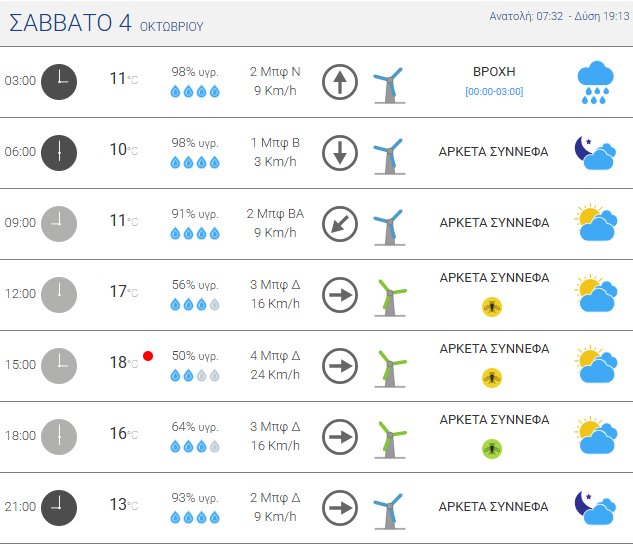Click the diagonal wind arrow at 09:00
The height and width of the screenshot is (544, 633).
[x=340, y=223]
